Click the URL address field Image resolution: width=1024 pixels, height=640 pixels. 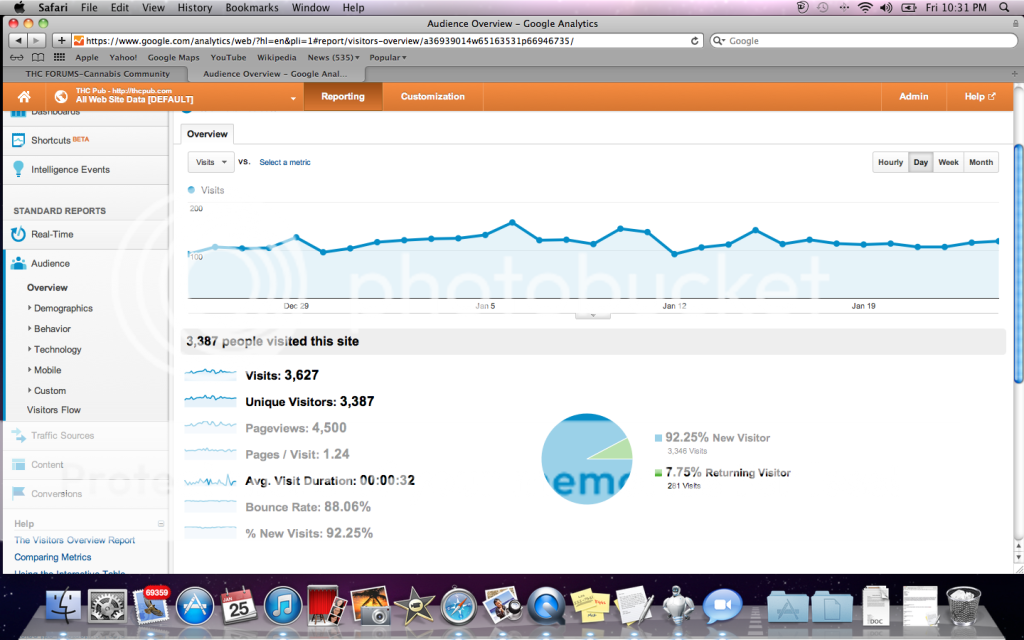388,40
